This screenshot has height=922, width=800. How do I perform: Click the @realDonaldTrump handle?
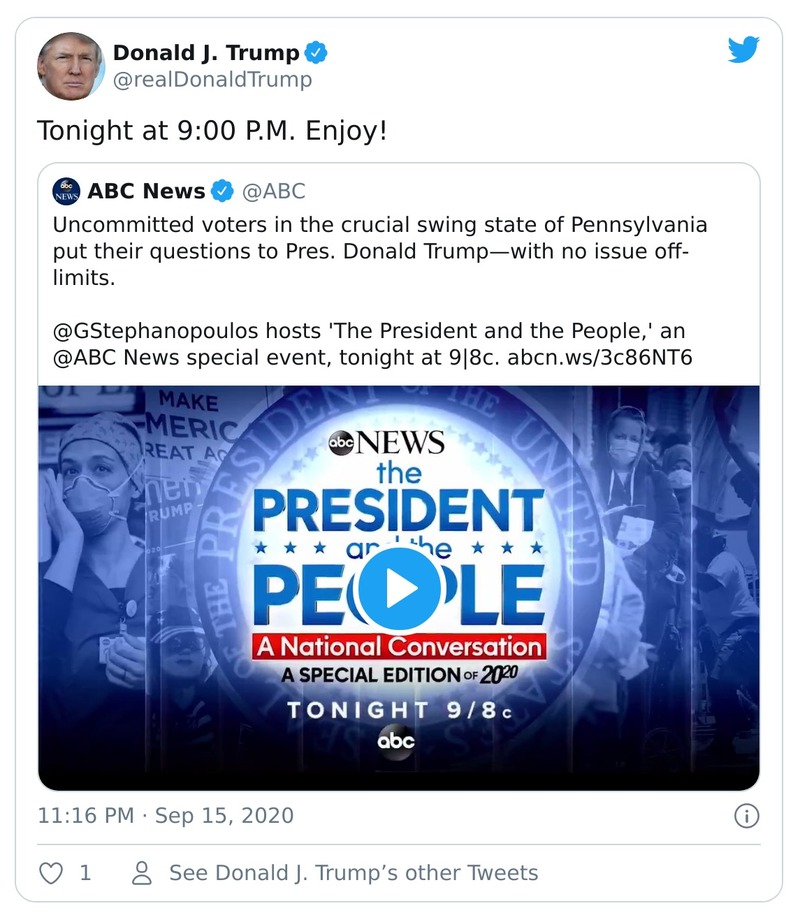(x=212, y=80)
